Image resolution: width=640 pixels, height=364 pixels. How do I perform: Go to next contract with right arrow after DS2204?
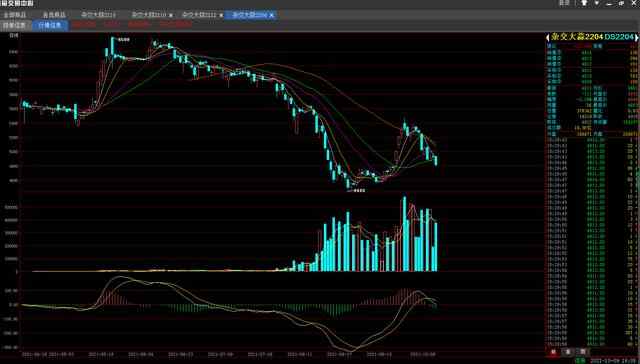pyautogui.click(x=636, y=37)
